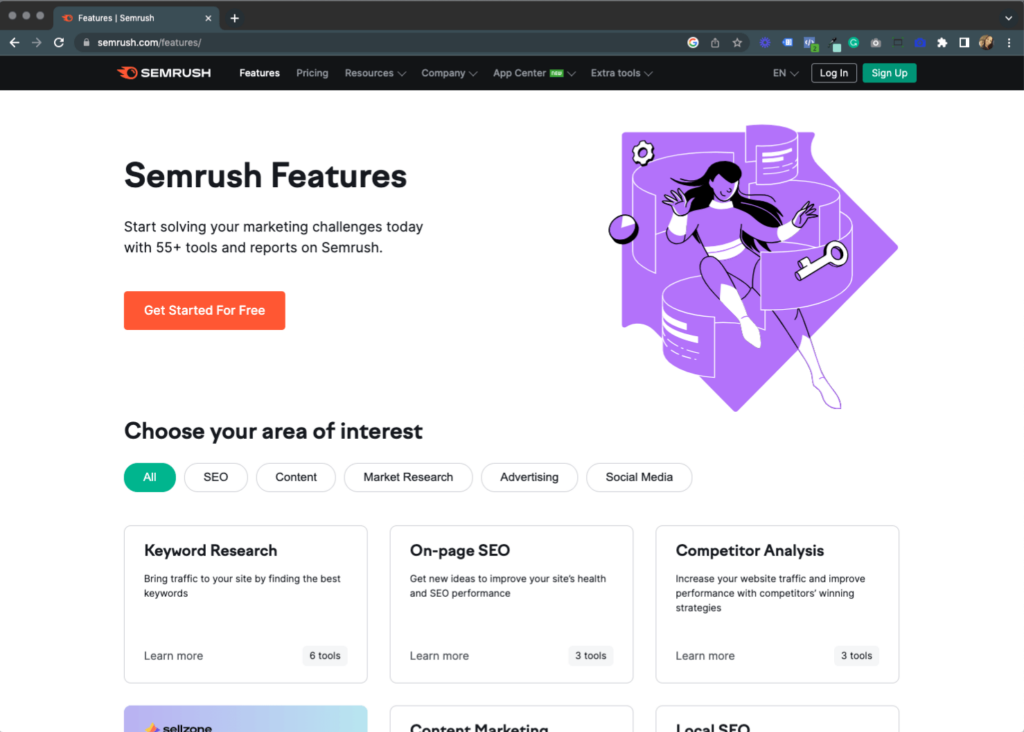Click the Sign Up button
The height and width of the screenshot is (732, 1024).
coord(889,73)
